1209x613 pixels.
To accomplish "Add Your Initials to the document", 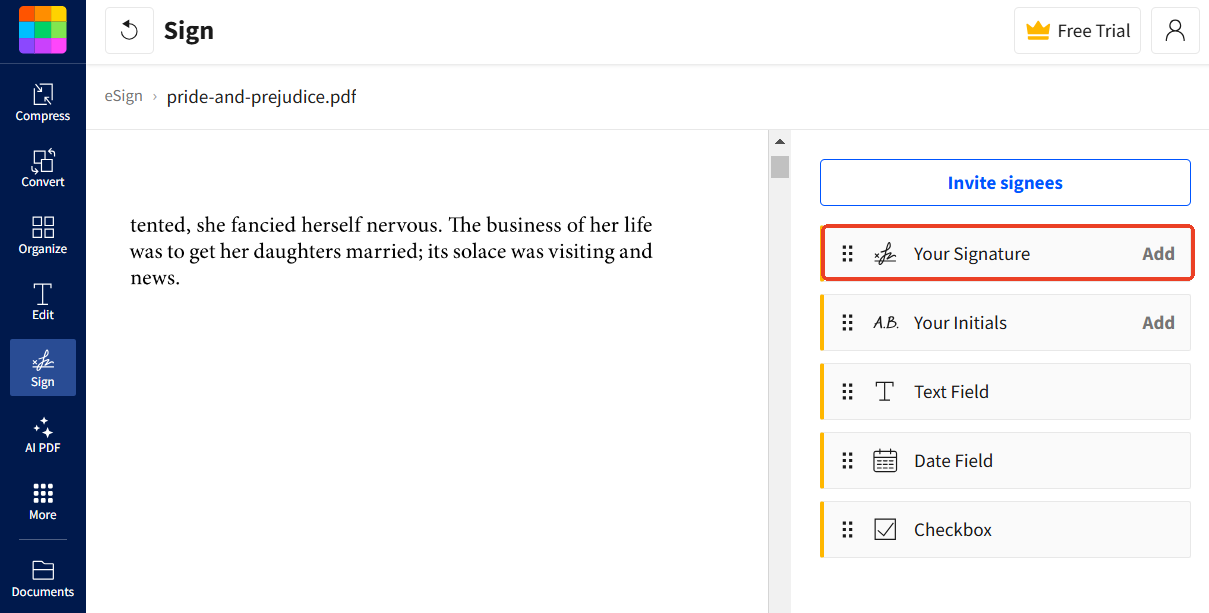I will [1157, 322].
